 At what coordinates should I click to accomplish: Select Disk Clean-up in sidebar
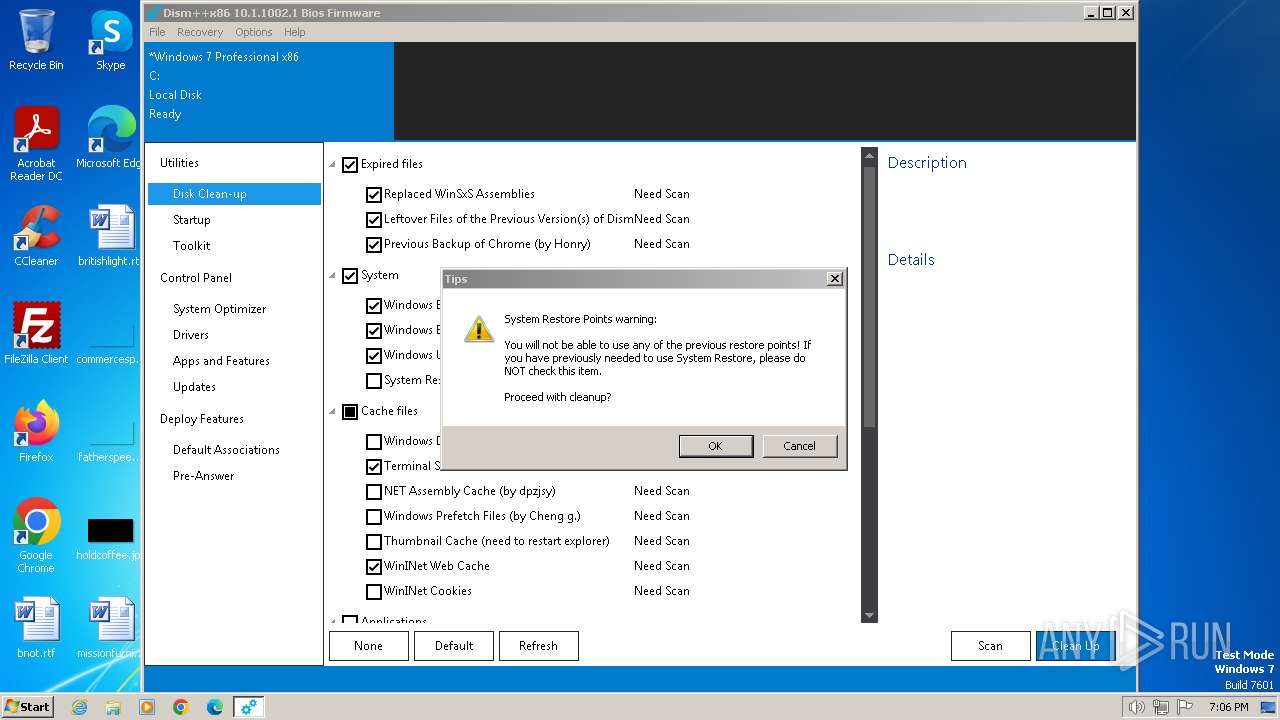pyautogui.click(x=234, y=194)
